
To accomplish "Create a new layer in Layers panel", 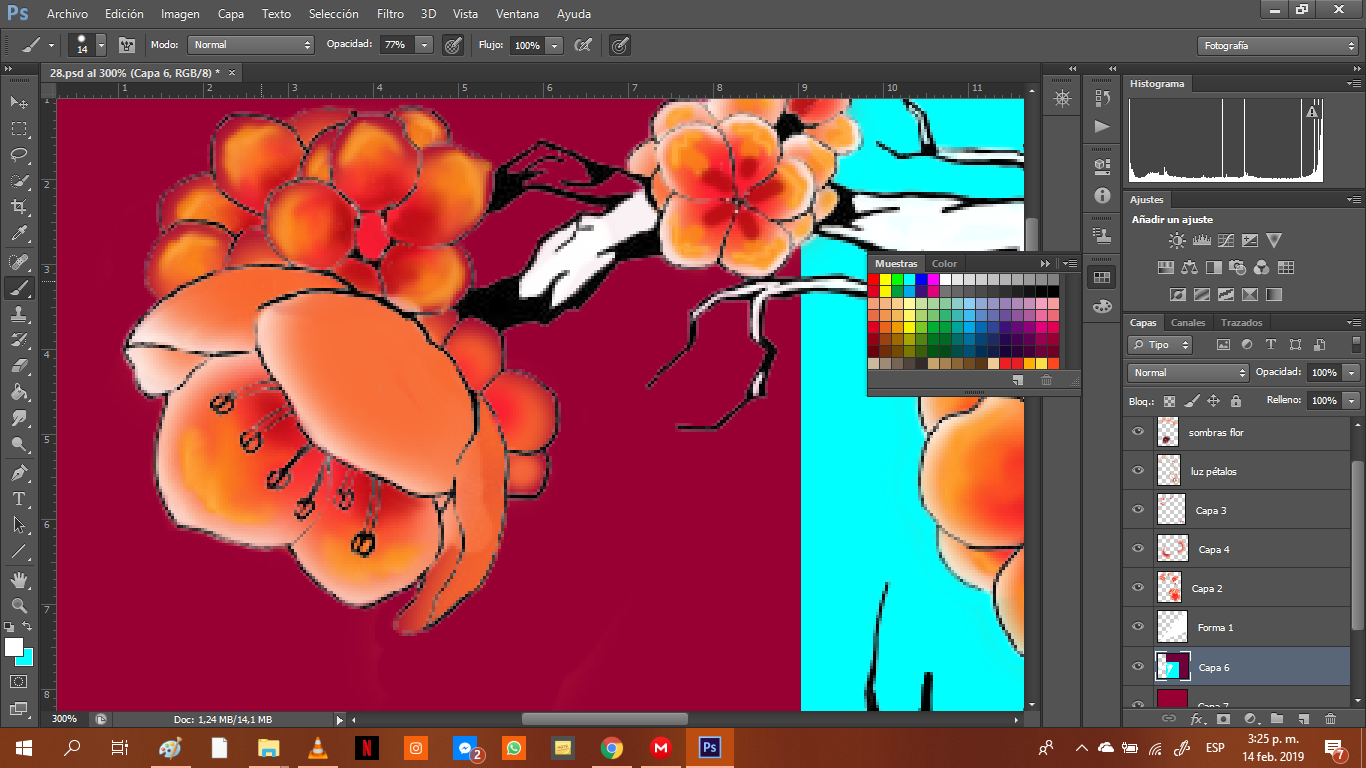I will [x=1303, y=718].
